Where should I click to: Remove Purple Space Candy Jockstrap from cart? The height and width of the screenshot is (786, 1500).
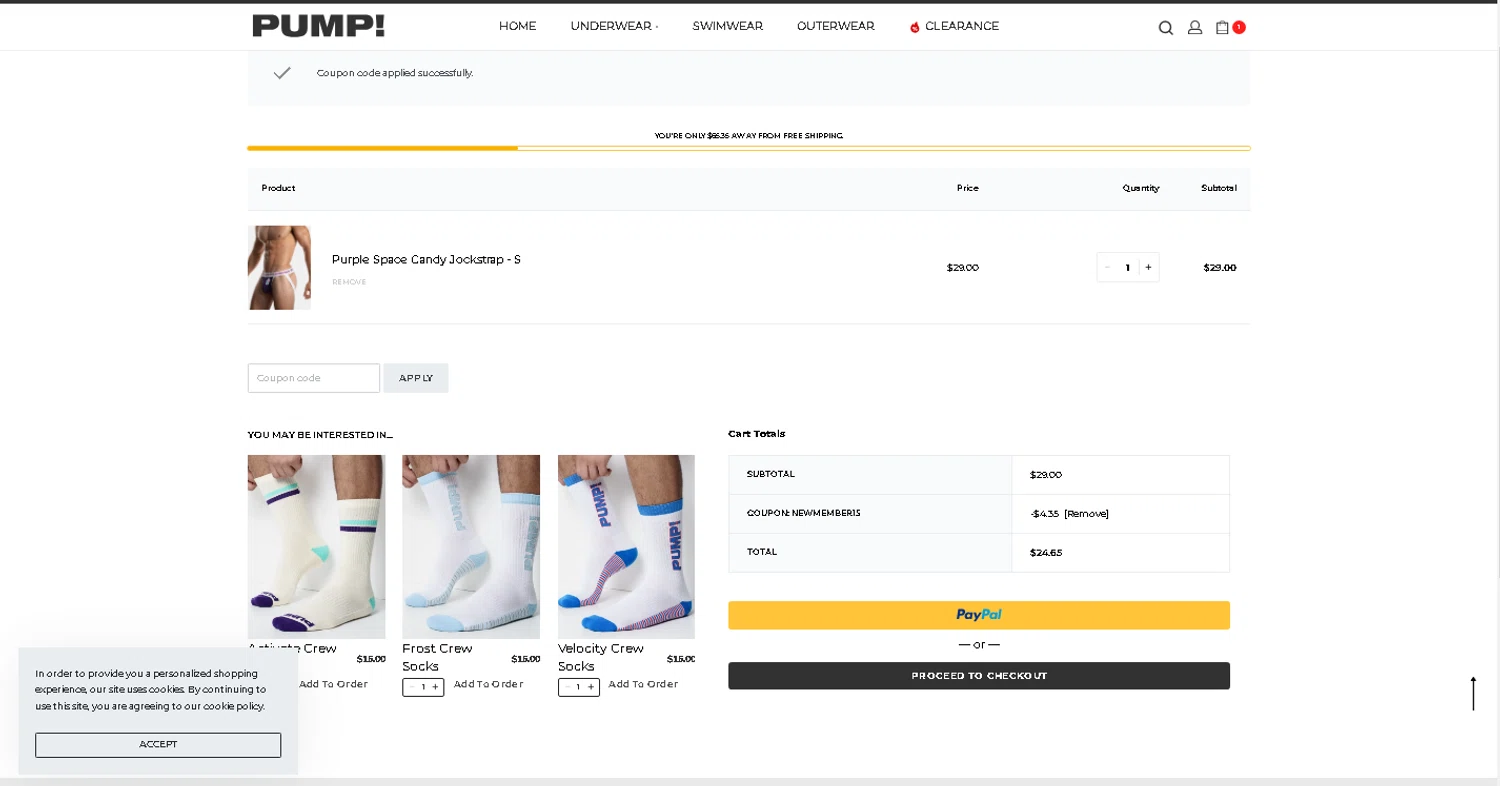pyautogui.click(x=349, y=282)
